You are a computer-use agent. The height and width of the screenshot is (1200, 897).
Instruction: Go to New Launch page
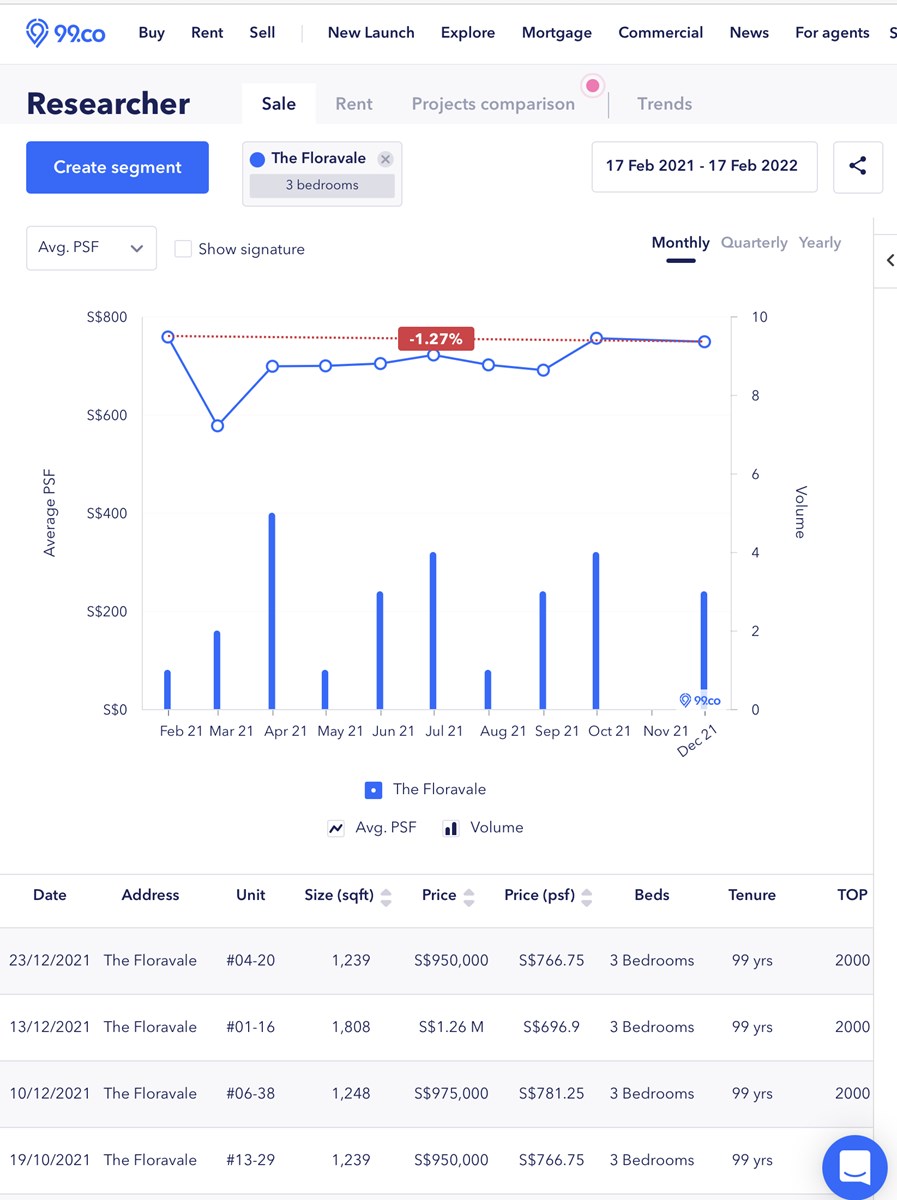point(371,33)
